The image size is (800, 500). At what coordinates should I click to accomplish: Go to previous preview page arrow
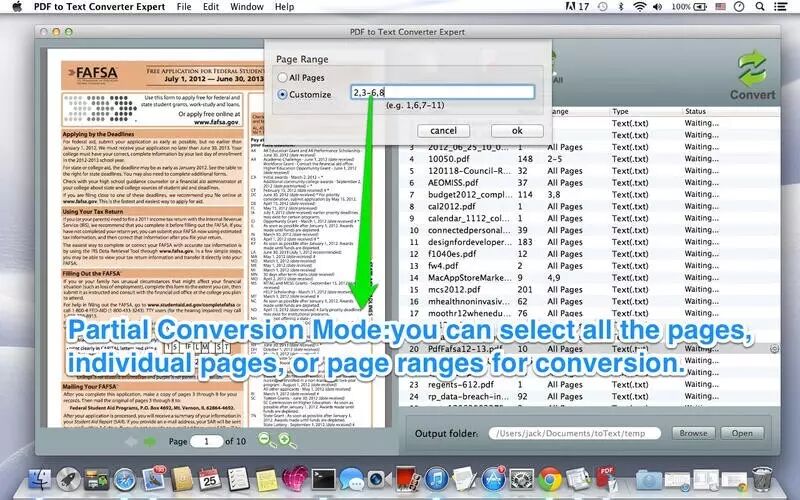tap(131, 441)
